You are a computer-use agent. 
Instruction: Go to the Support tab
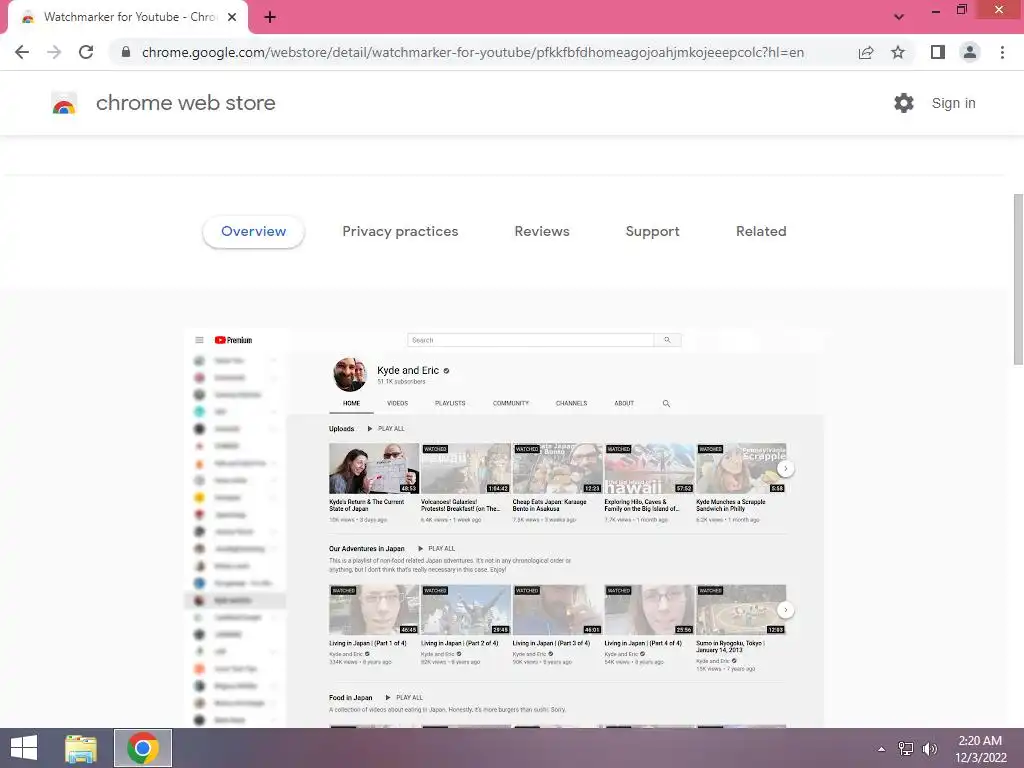(652, 231)
